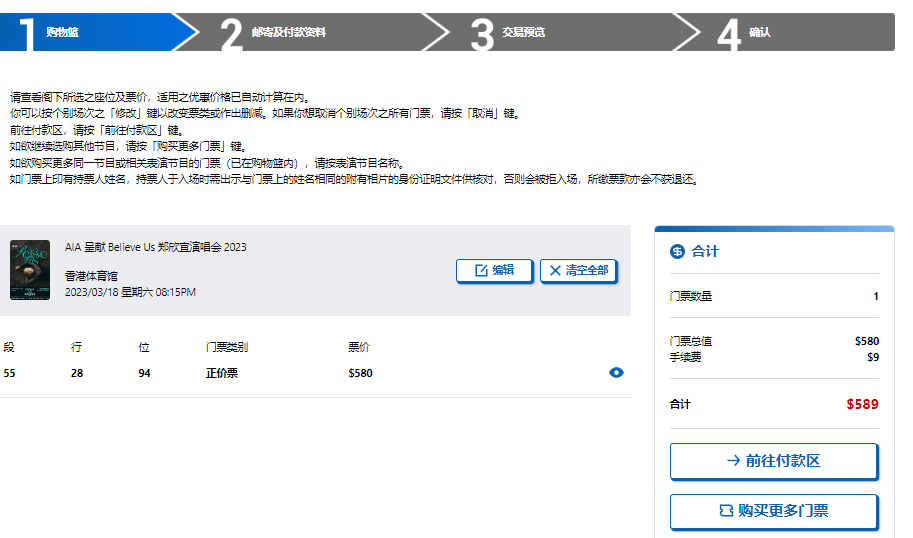The height and width of the screenshot is (538, 913).
Task: Click the red $589 total amount
Action: coord(861,404)
